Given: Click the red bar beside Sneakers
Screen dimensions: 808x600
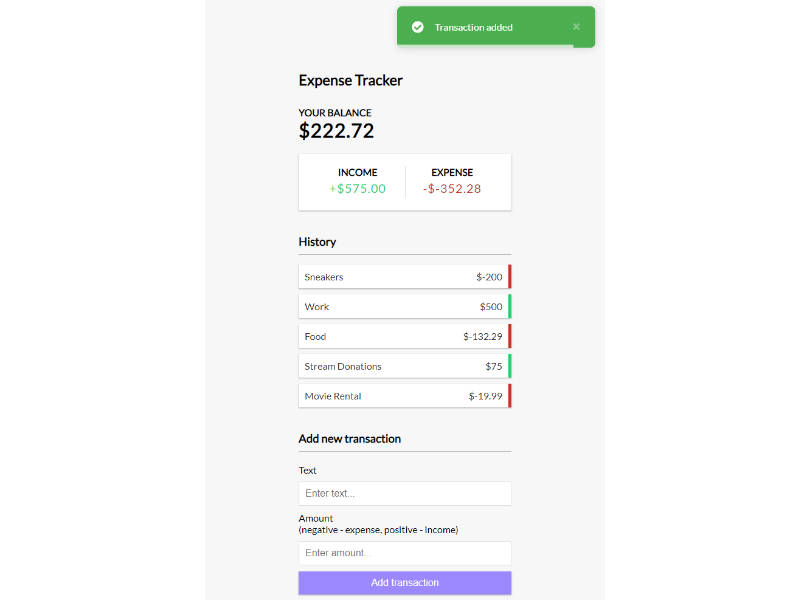Looking at the screenshot, I should tap(509, 277).
